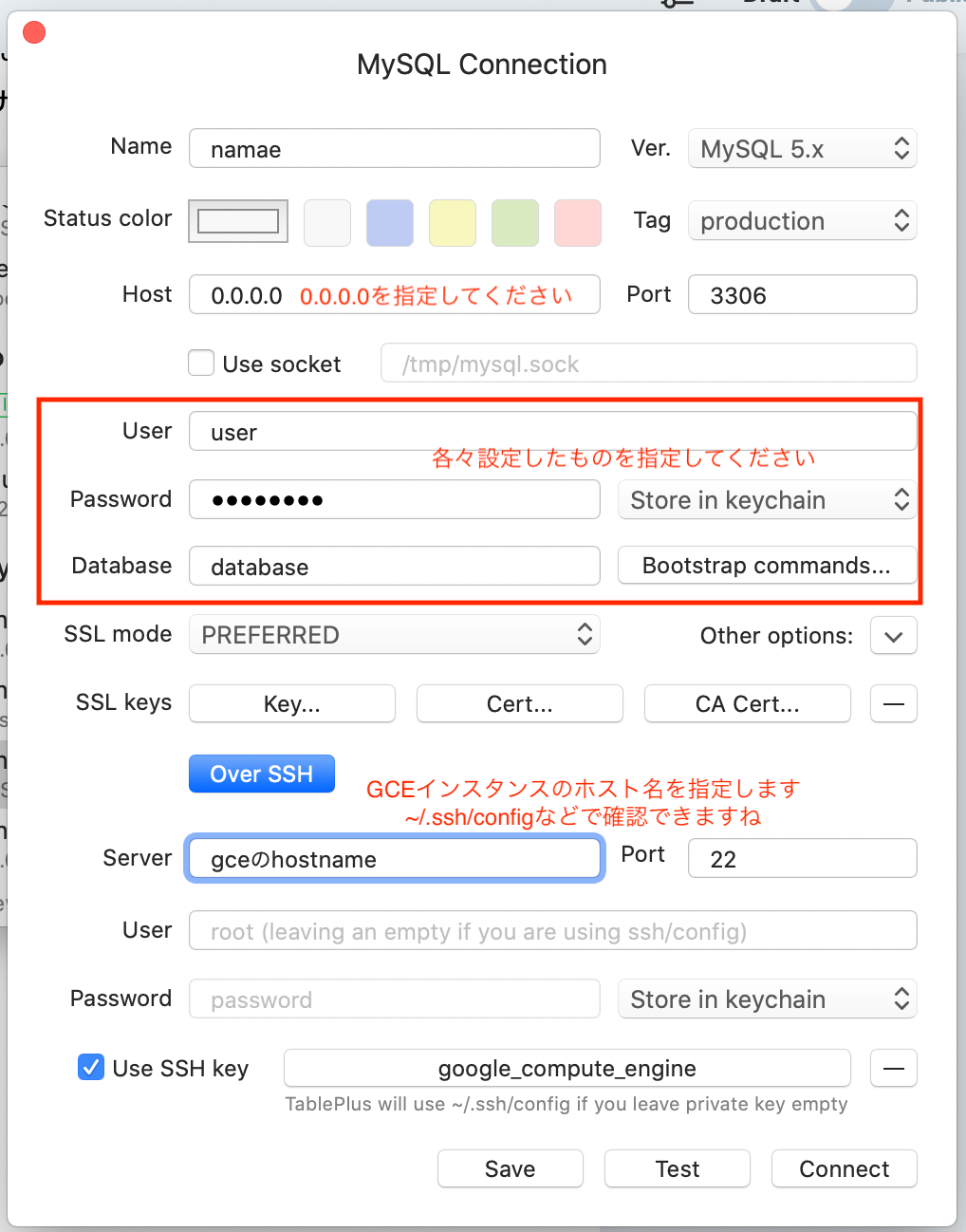The width and height of the screenshot is (966, 1232).
Task: Pick the white status color swatch
Action: tap(327, 223)
